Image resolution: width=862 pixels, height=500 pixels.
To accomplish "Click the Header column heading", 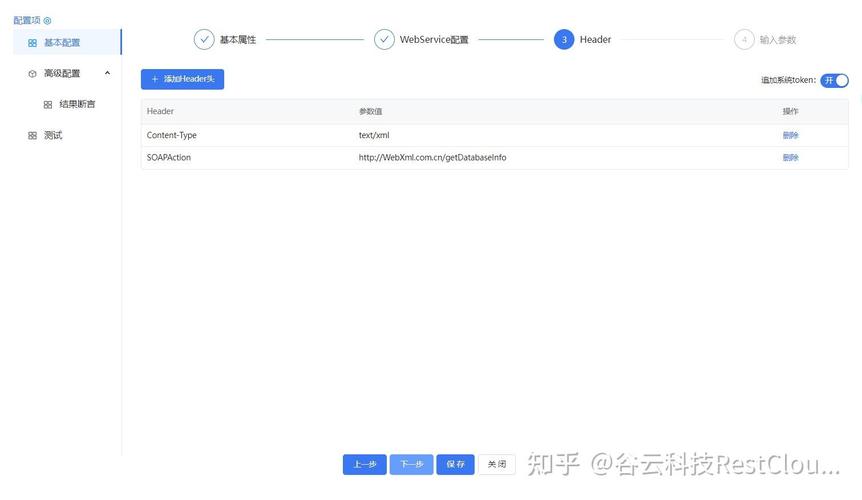I will (160, 111).
